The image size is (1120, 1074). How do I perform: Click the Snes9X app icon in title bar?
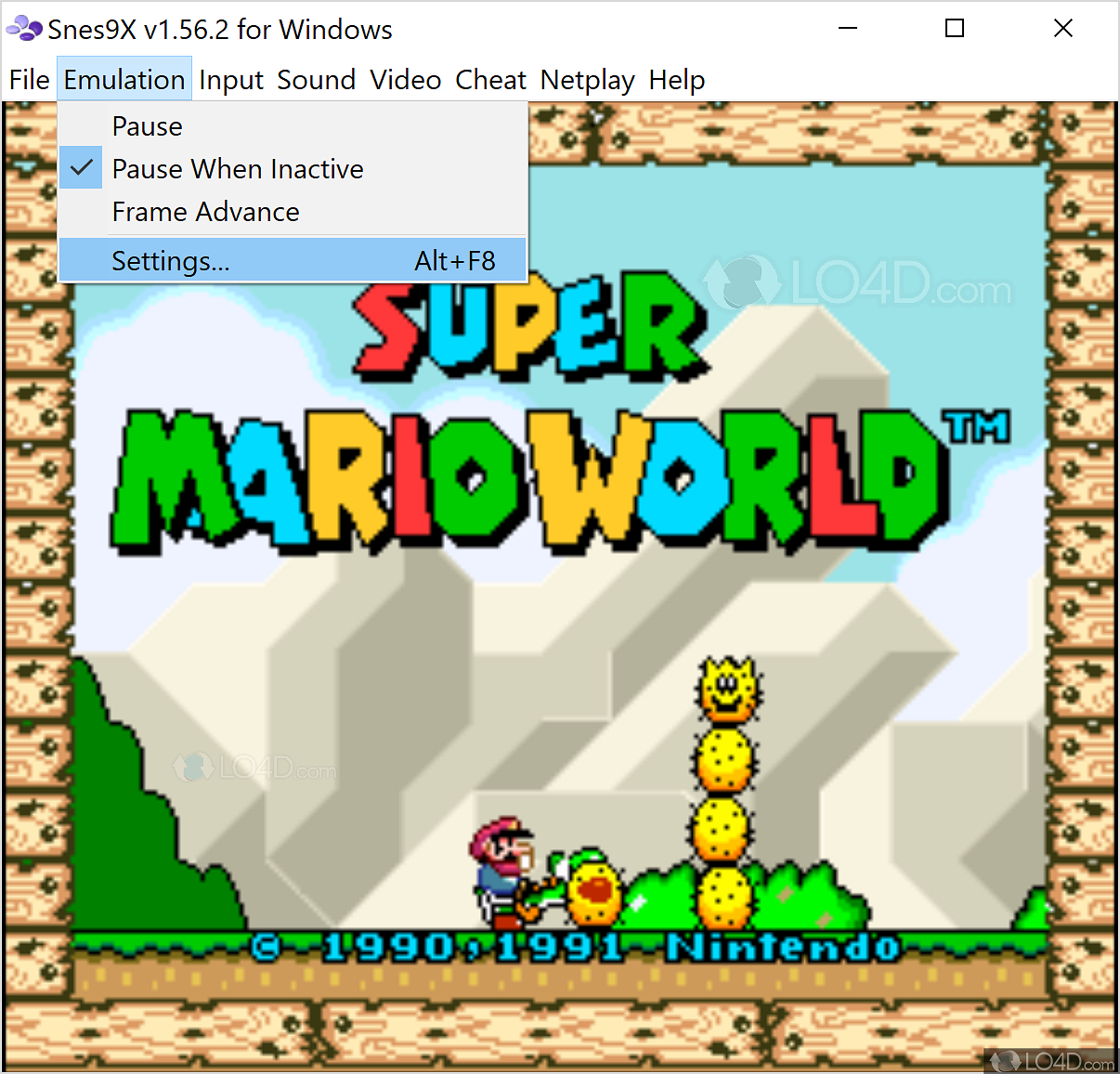click(x=24, y=29)
